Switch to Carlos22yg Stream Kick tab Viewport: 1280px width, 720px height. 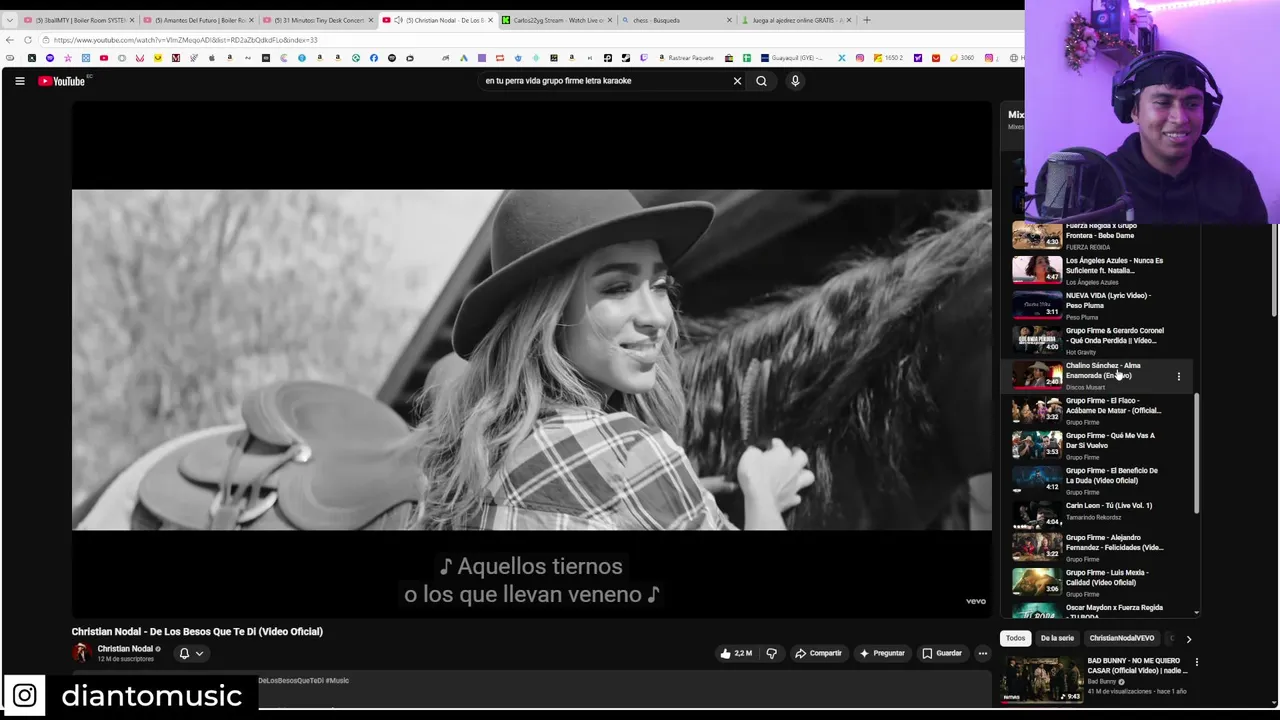[558, 20]
